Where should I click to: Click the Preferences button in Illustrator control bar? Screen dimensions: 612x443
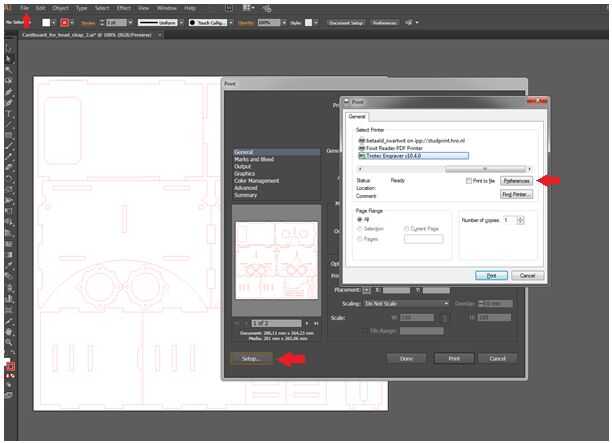pos(384,23)
